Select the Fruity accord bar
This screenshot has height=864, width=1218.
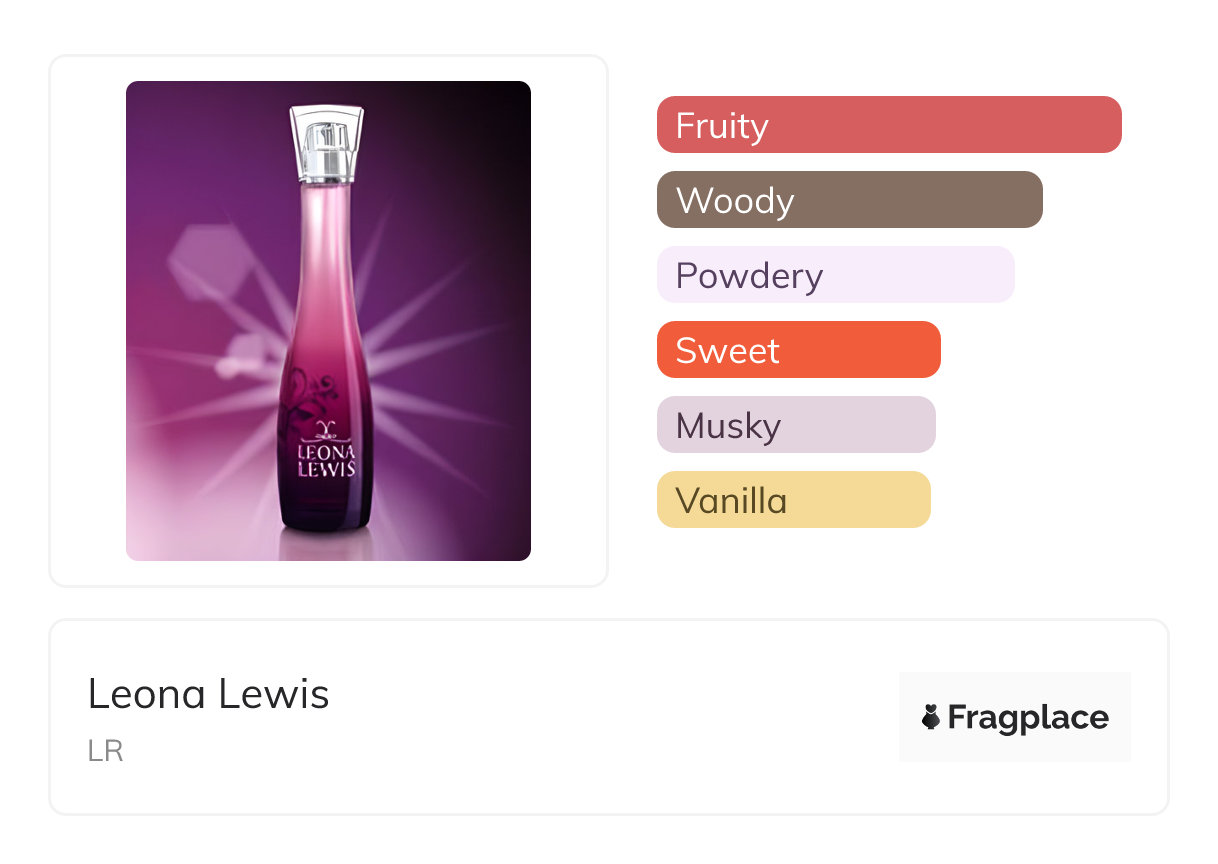click(889, 125)
